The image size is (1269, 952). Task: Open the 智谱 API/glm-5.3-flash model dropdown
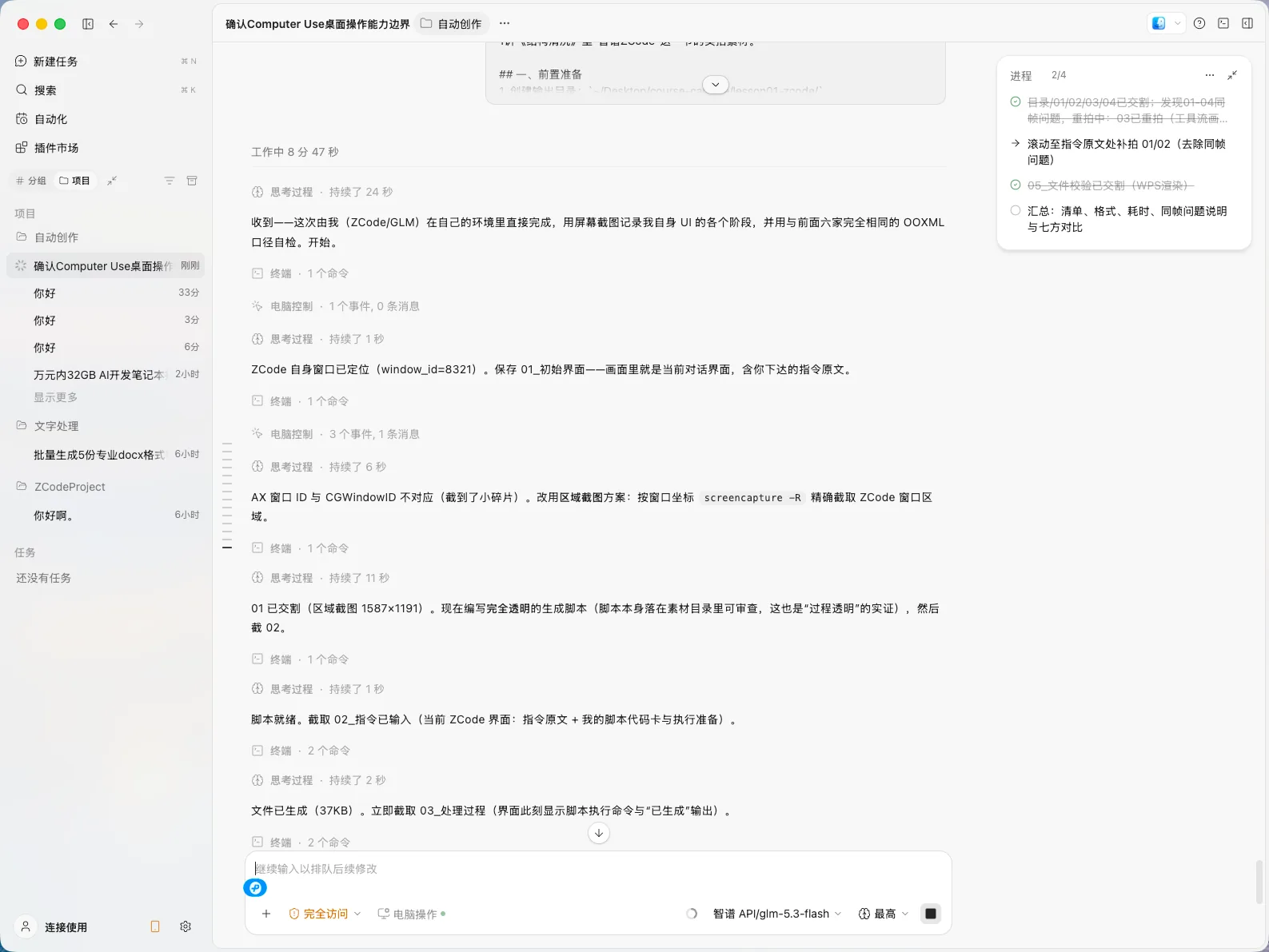click(x=776, y=914)
